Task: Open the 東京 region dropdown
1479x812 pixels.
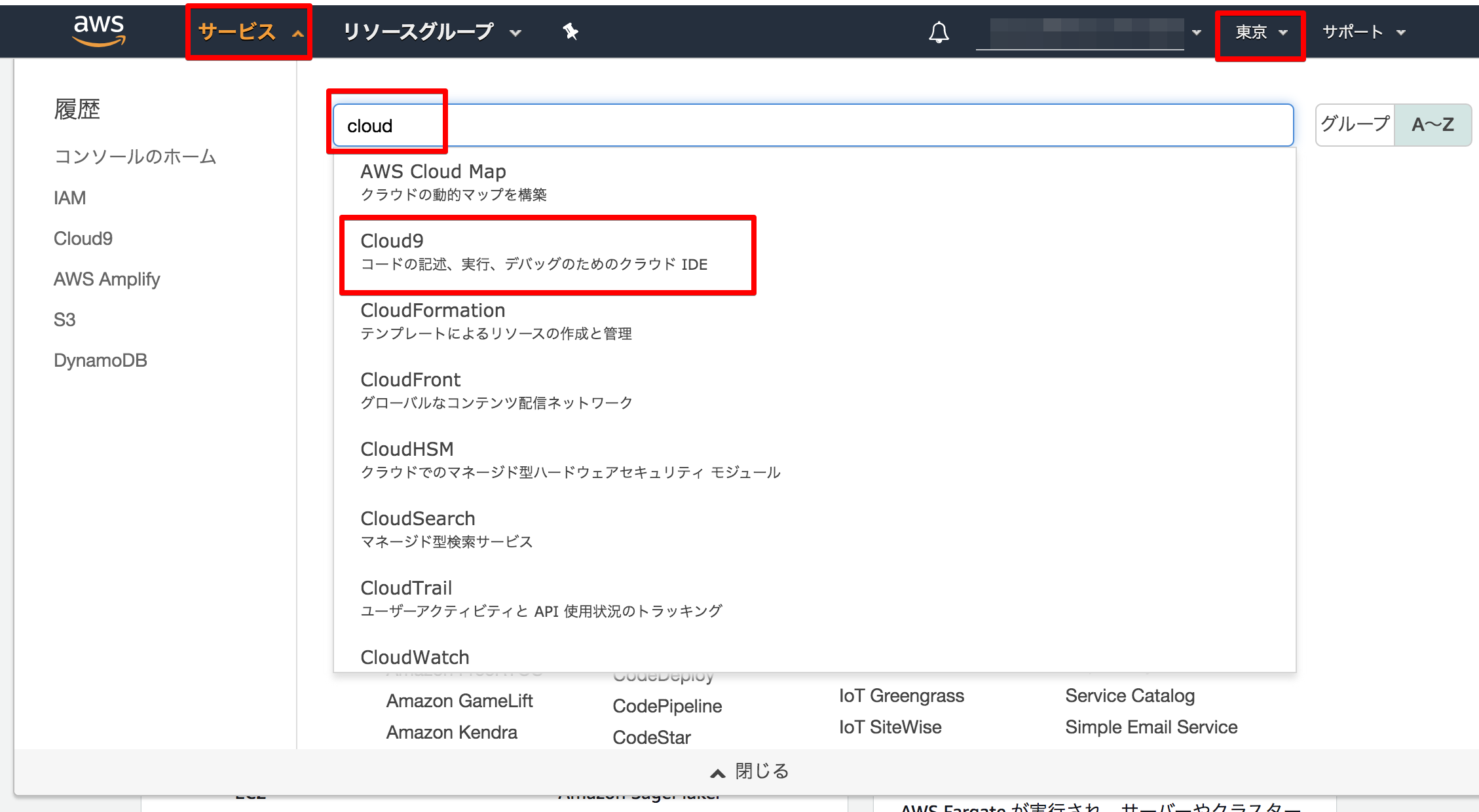Action: pos(1262,32)
